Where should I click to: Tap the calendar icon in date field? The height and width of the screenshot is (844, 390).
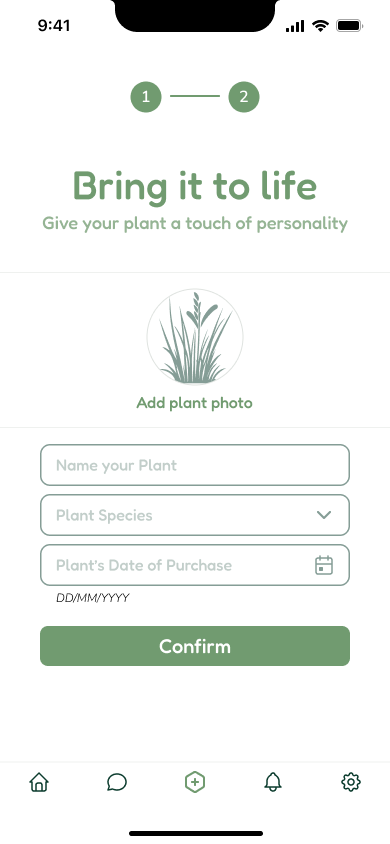(x=324, y=565)
